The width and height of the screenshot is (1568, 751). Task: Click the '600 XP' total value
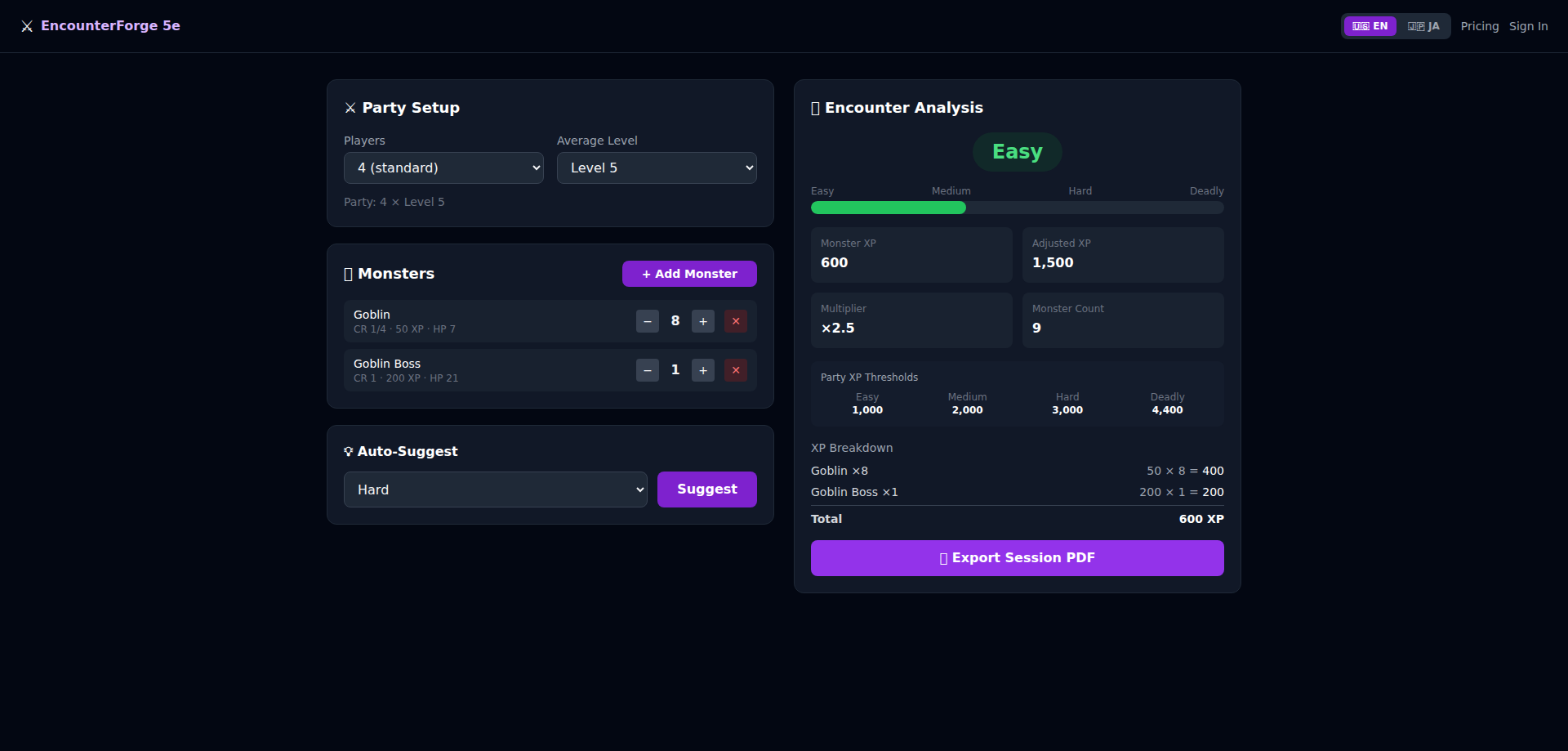tap(1201, 519)
